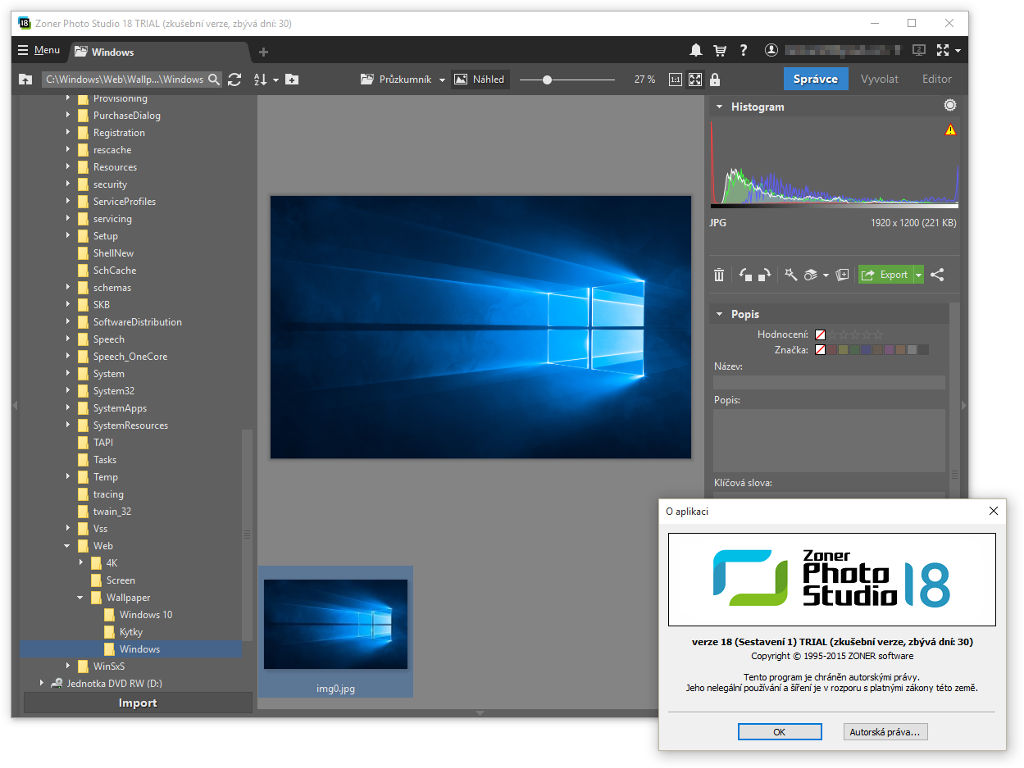Click the green Export button
1024x768 pixels.
[x=885, y=275]
